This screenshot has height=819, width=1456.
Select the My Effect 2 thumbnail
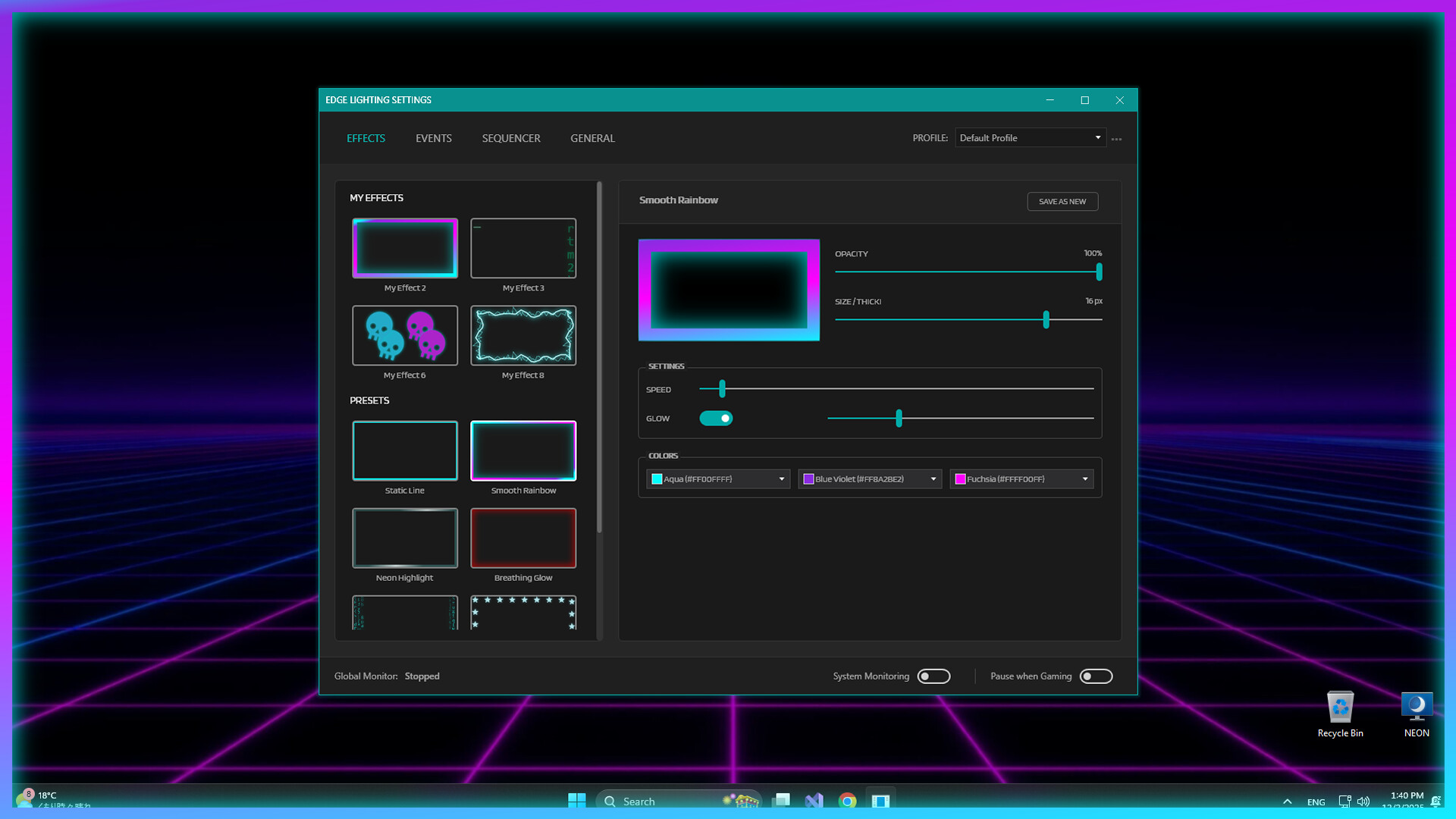(404, 248)
